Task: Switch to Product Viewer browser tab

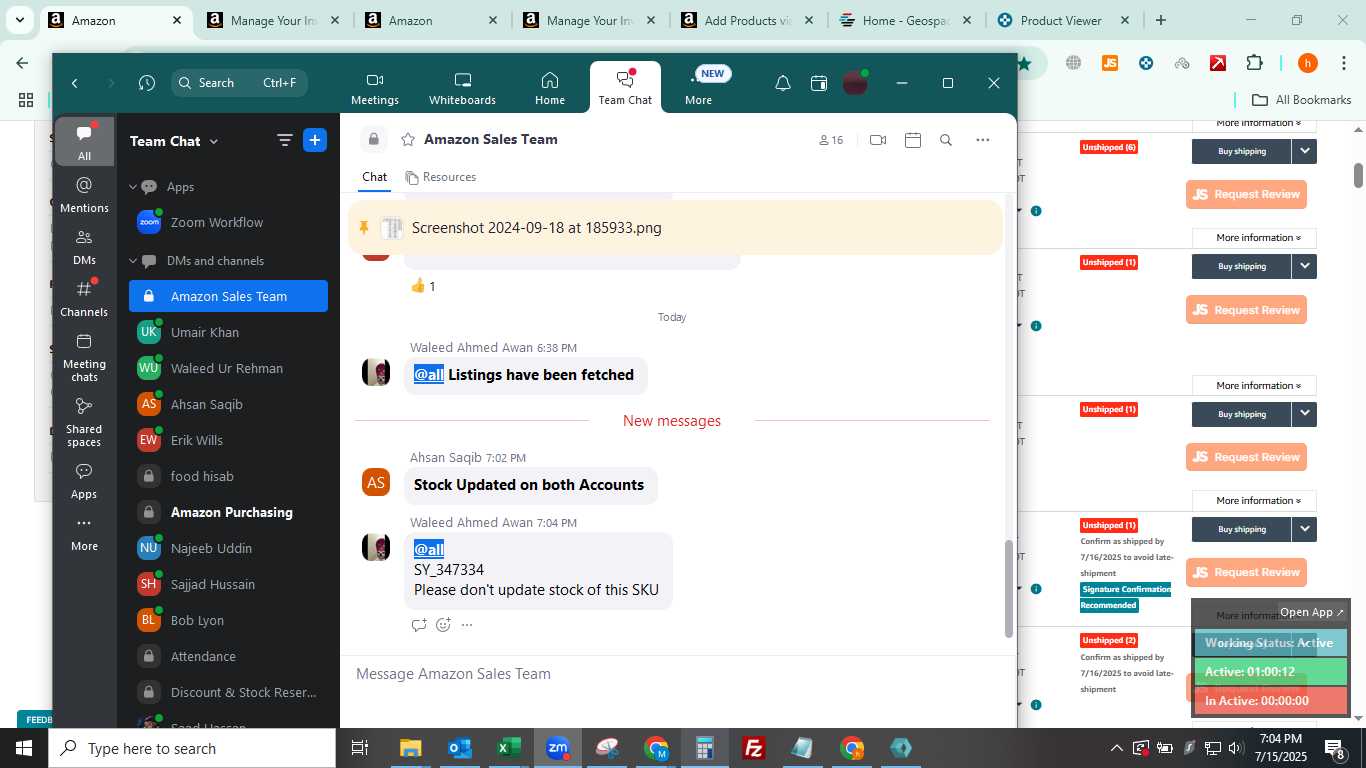Action: 1062,20
